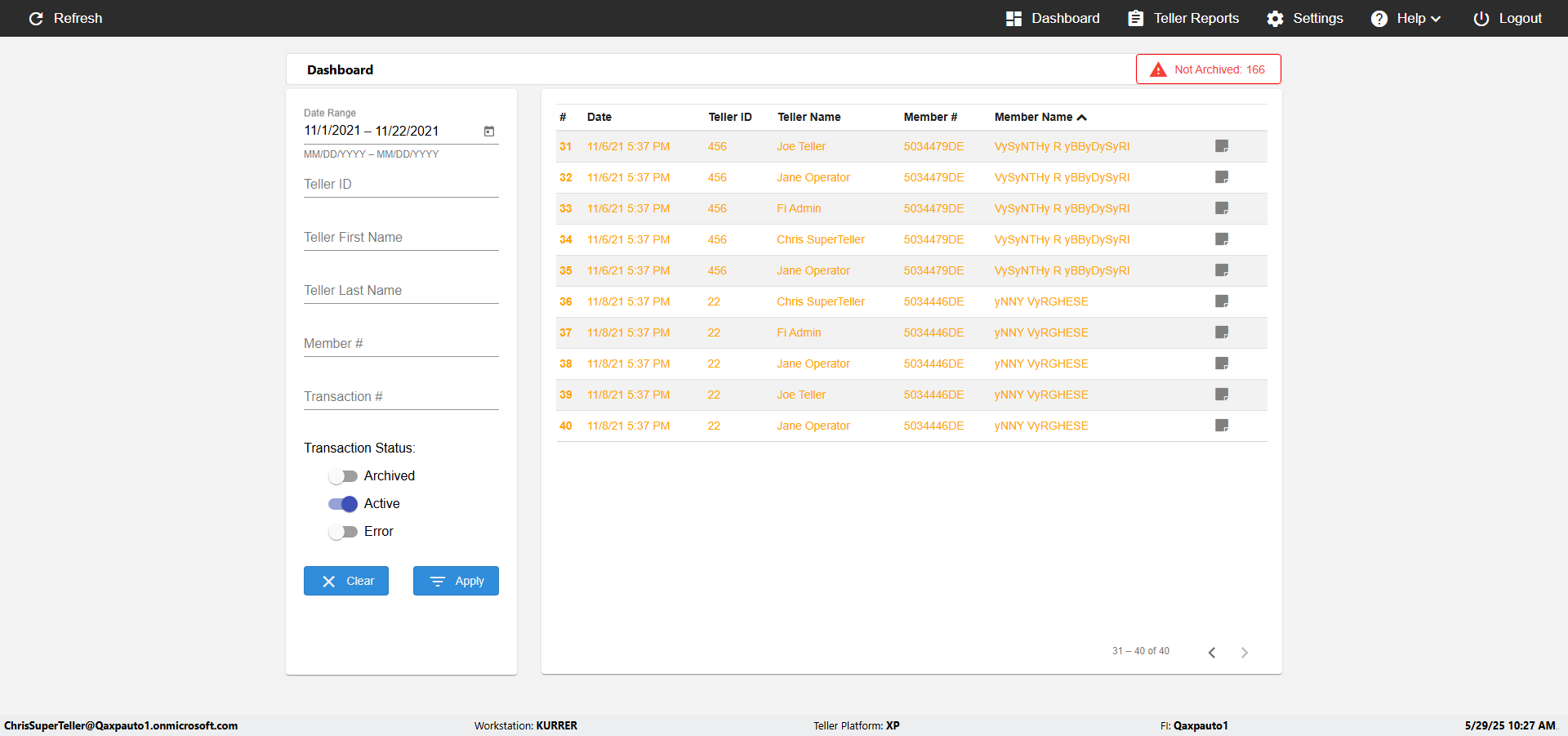Enable the Archived status toggle

click(x=343, y=476)
